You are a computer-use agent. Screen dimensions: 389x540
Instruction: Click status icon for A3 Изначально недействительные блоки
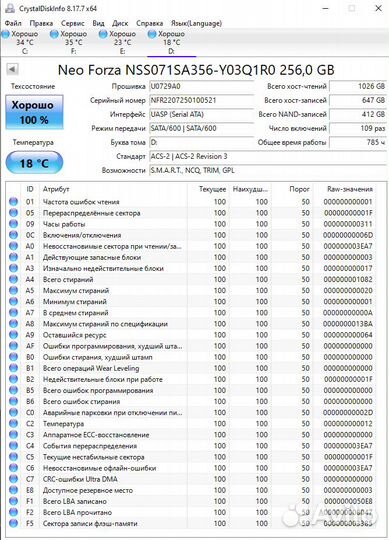13,268
